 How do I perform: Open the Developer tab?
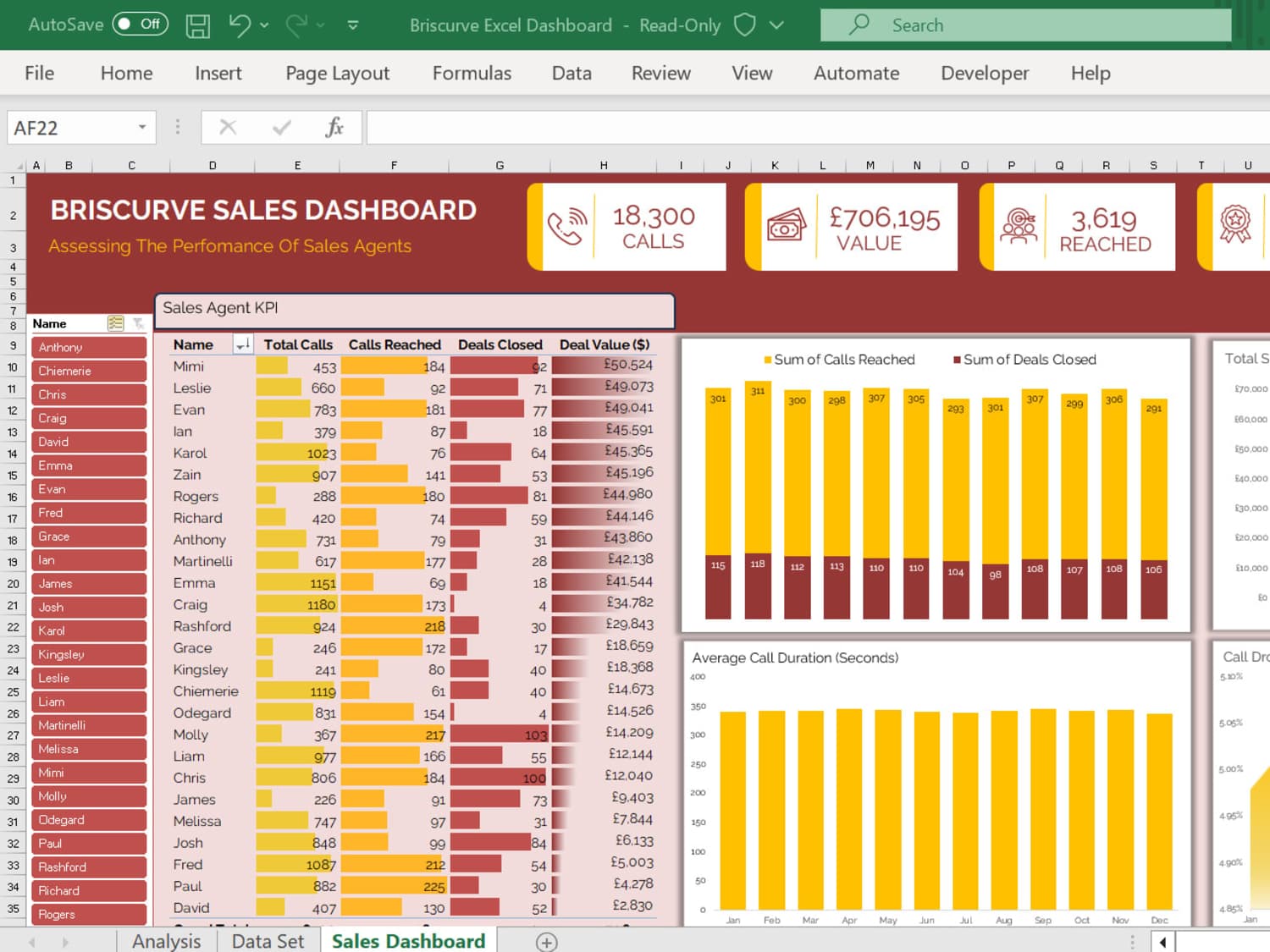coord(985,74)
